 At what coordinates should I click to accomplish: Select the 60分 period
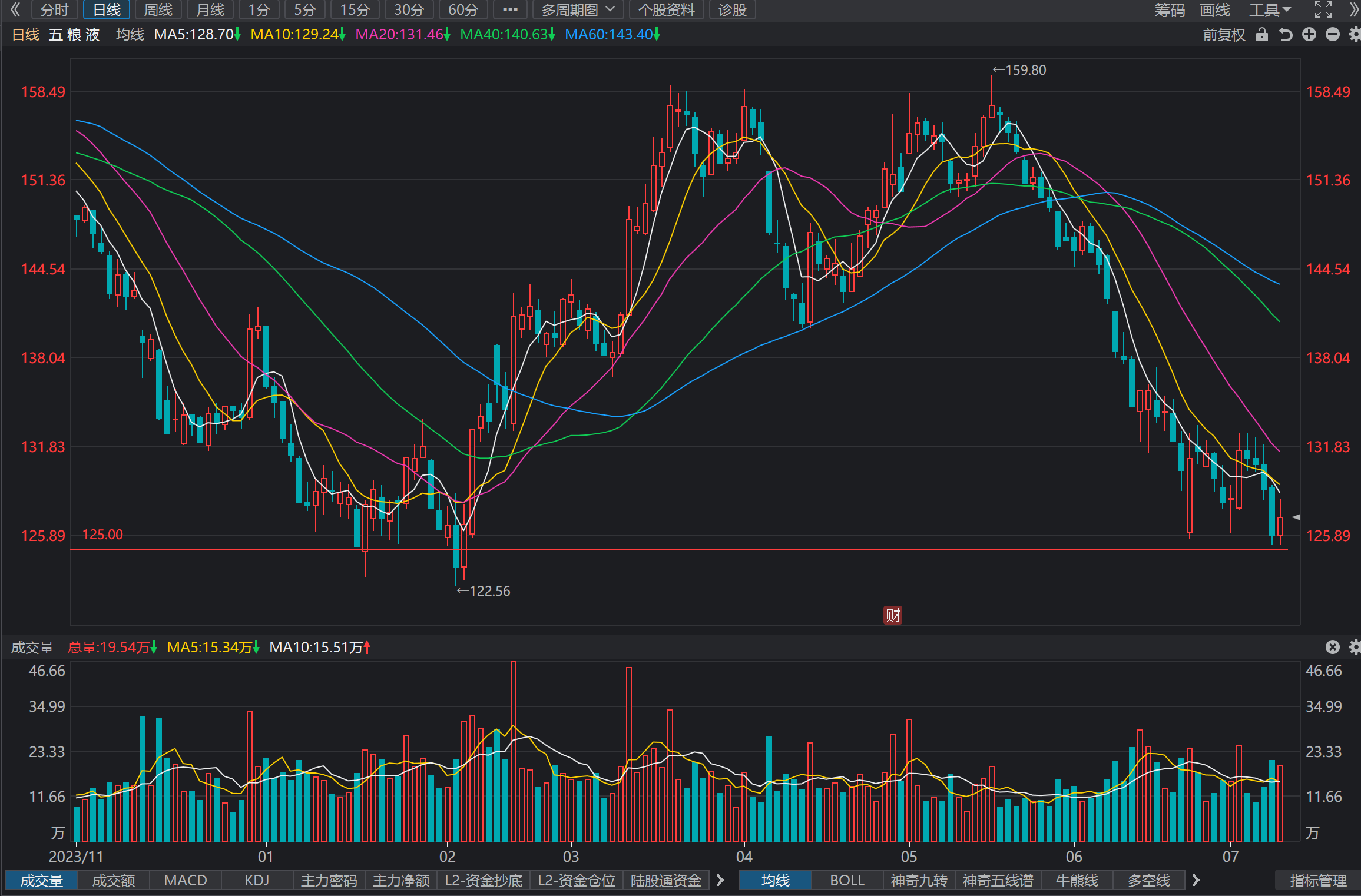point(463,9)
